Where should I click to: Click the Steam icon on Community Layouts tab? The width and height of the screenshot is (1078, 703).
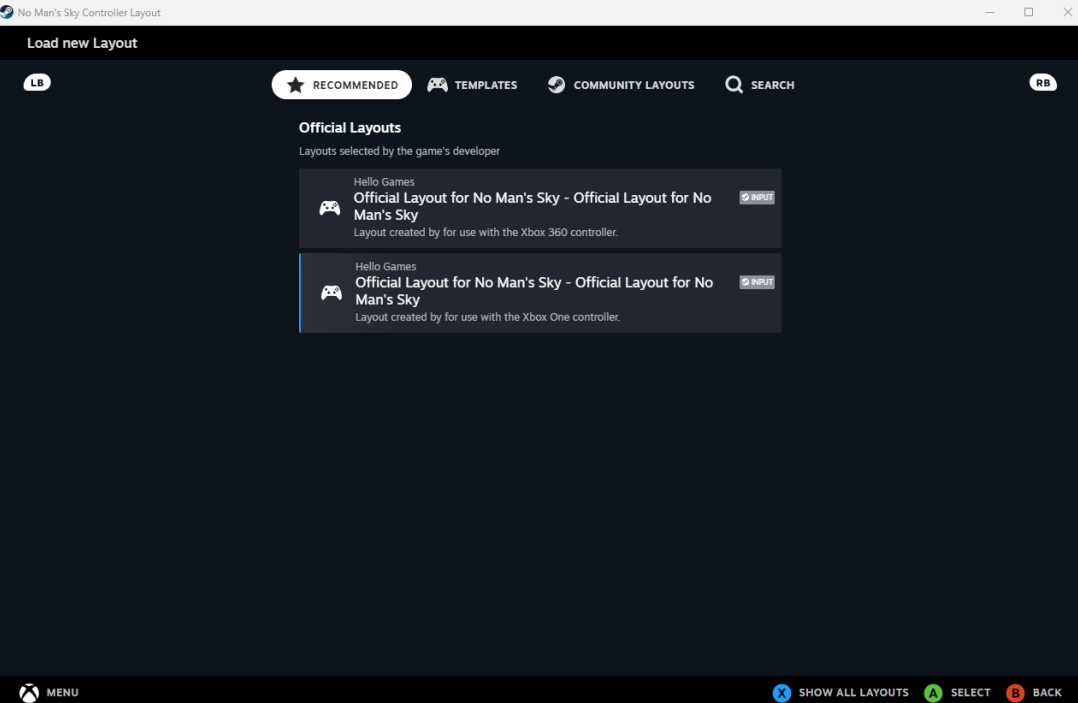click(x=556, y=85)
